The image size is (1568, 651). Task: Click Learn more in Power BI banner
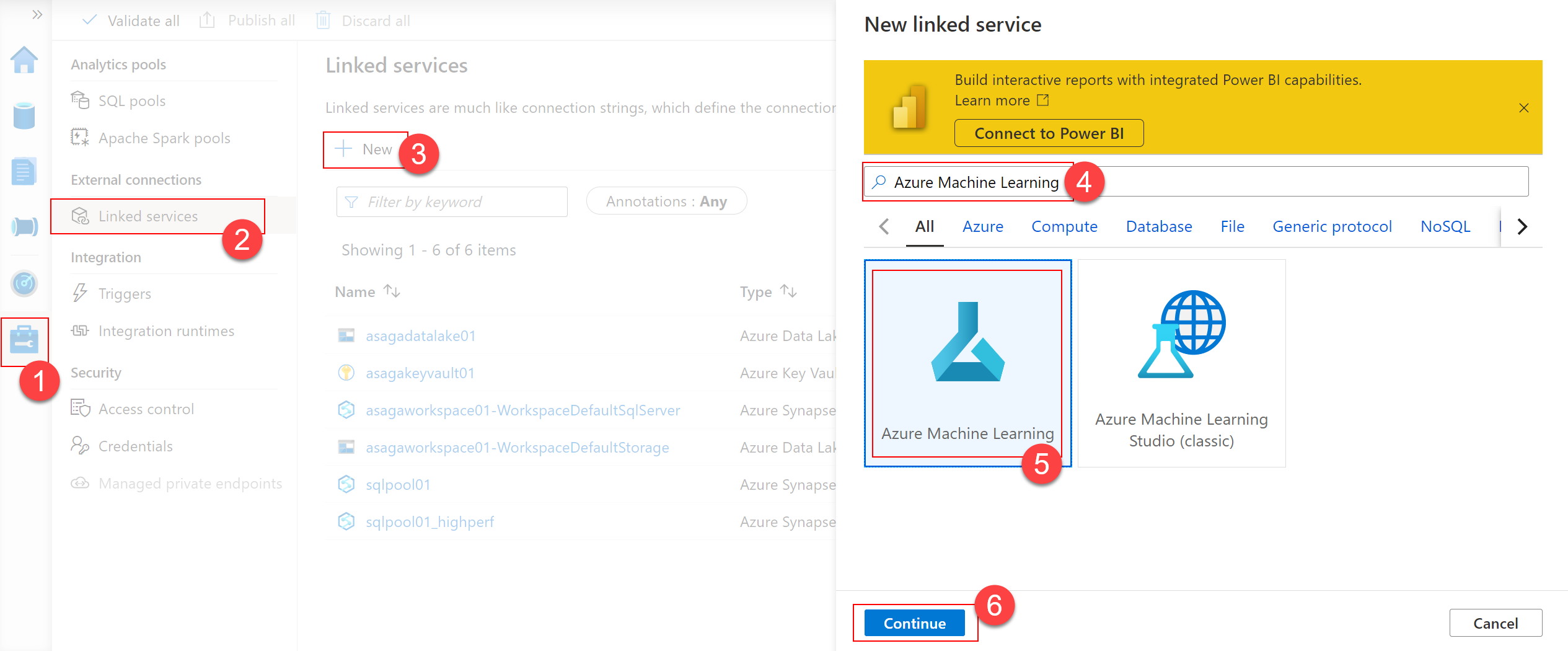pos(1002,100)
